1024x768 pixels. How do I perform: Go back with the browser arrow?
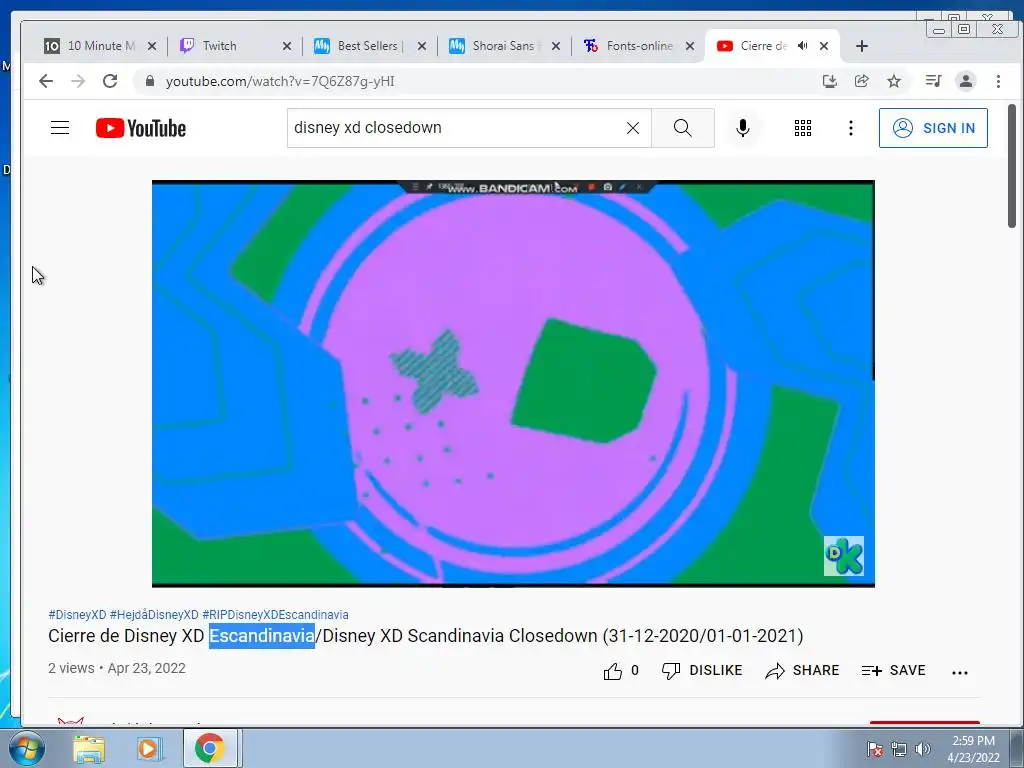(x=46, y=81)
